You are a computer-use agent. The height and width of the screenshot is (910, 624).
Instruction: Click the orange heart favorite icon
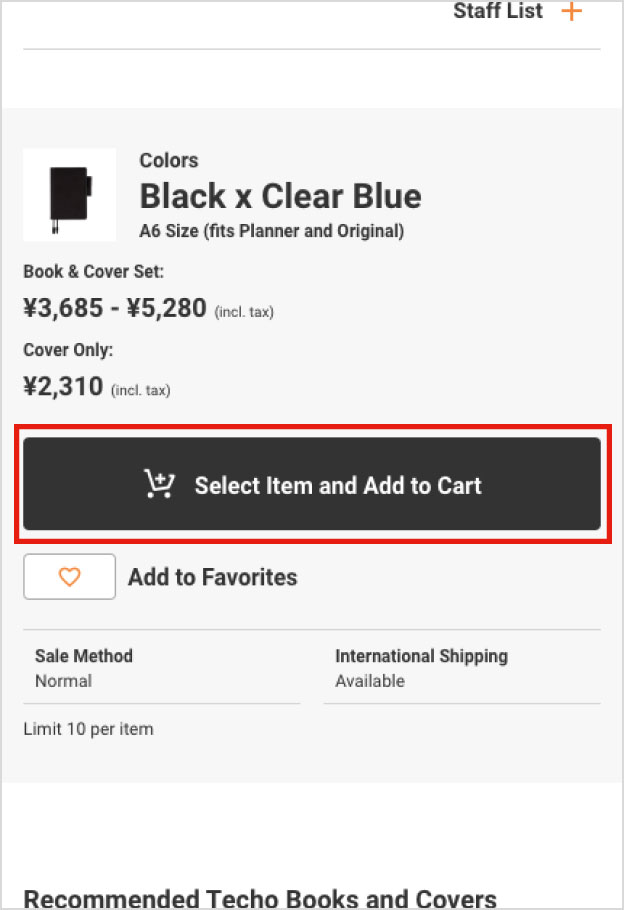coord(69,577)
